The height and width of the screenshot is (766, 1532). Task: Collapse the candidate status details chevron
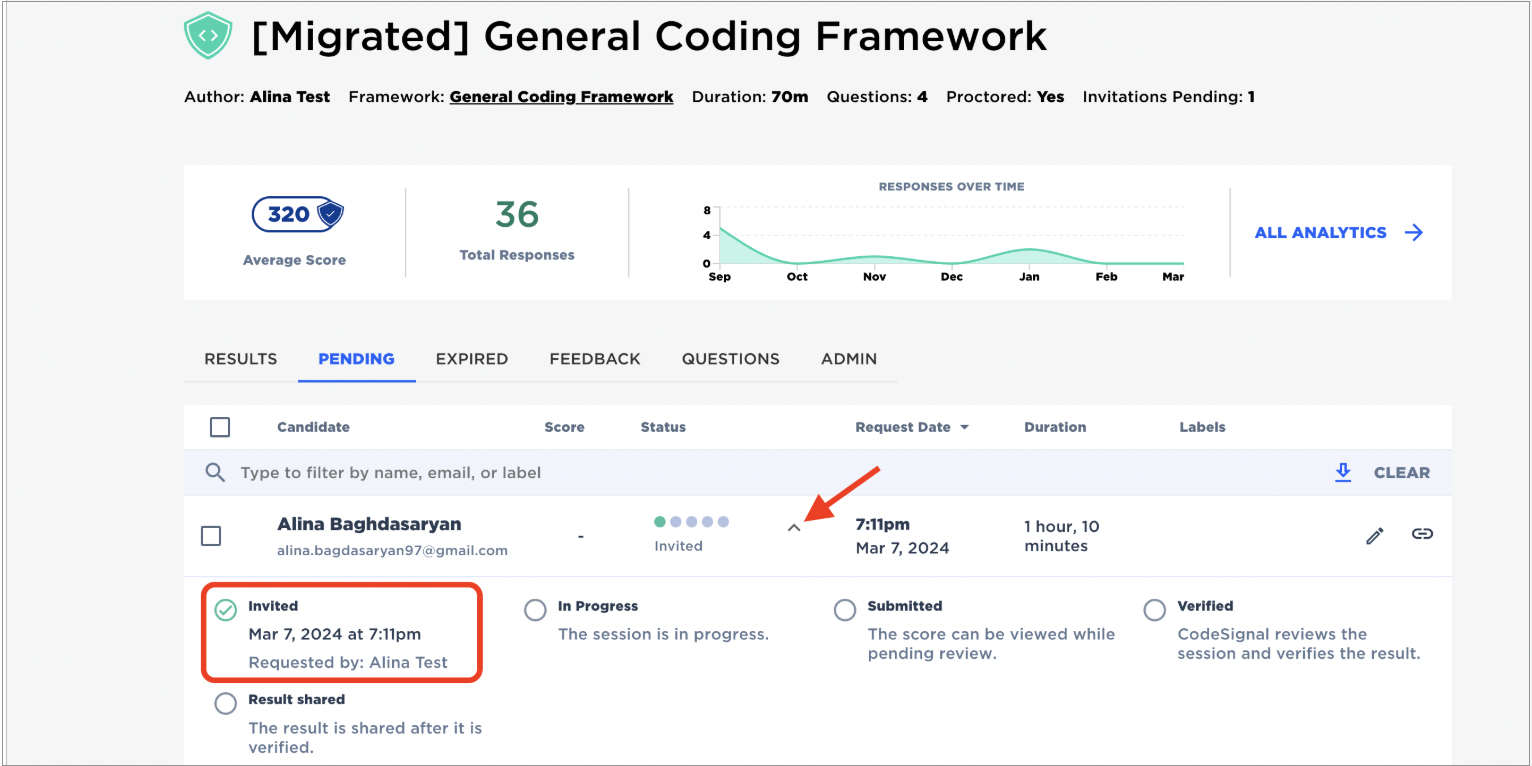point(794,528)
